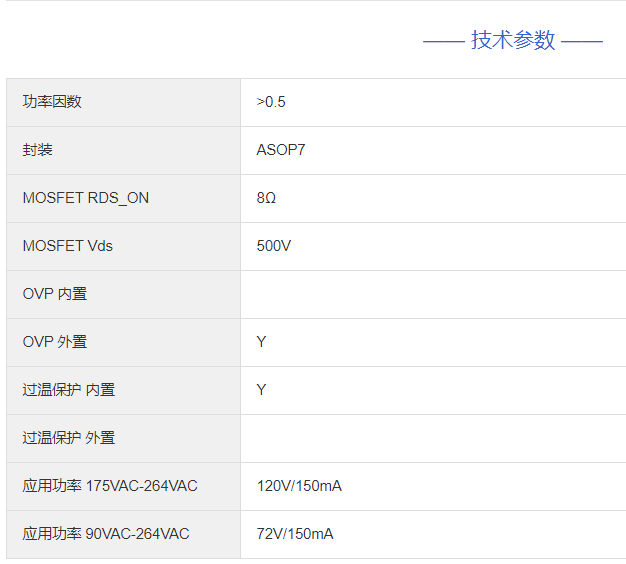Select the MOSFET Vds label
Viewport: 626px width, 564px height.
pos(68,246)
